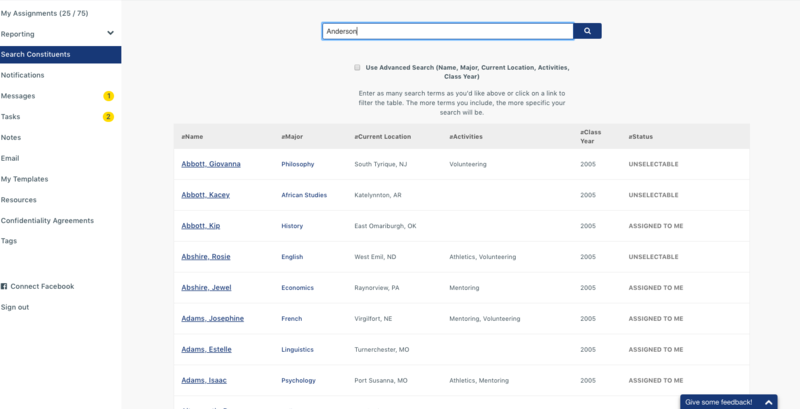Expand the Reporting sidebar menu

tap(110, 33)
